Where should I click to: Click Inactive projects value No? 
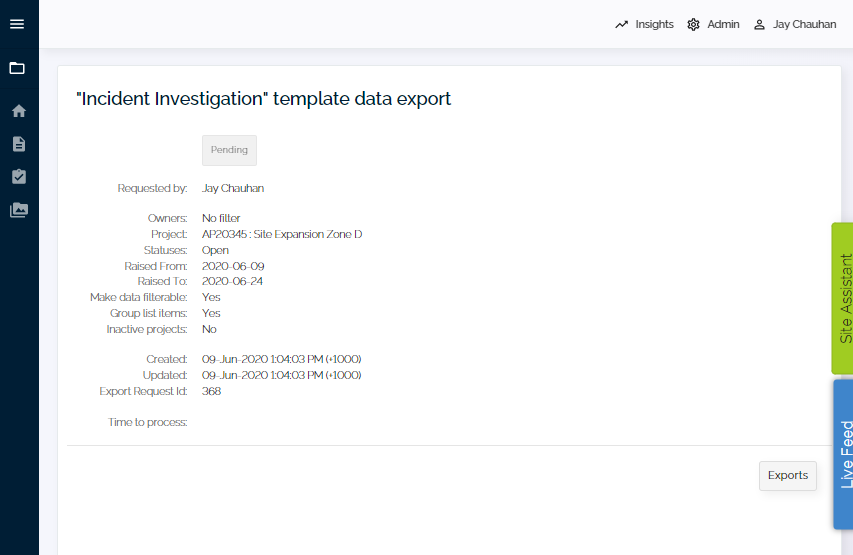[209, 329]
